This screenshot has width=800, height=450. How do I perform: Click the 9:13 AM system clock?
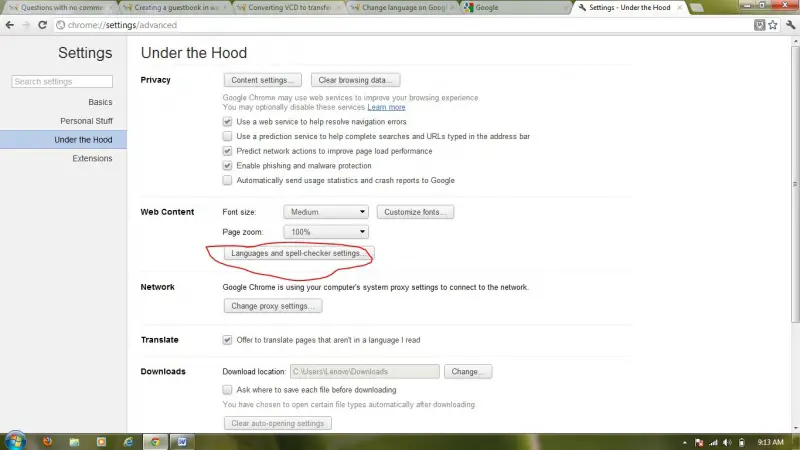(x=770, y=442)
